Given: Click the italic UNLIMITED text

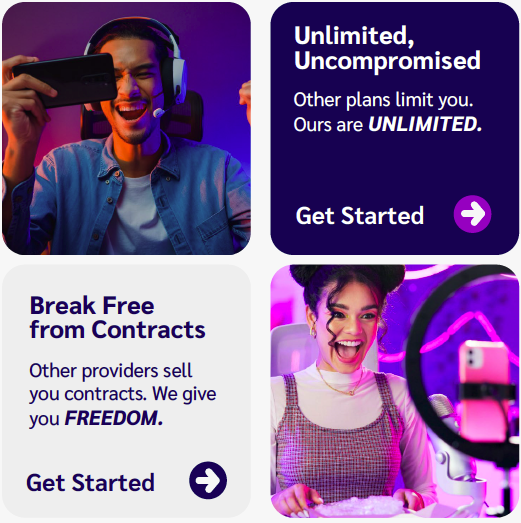Looking at the screenshot, I should pos(425,124).
